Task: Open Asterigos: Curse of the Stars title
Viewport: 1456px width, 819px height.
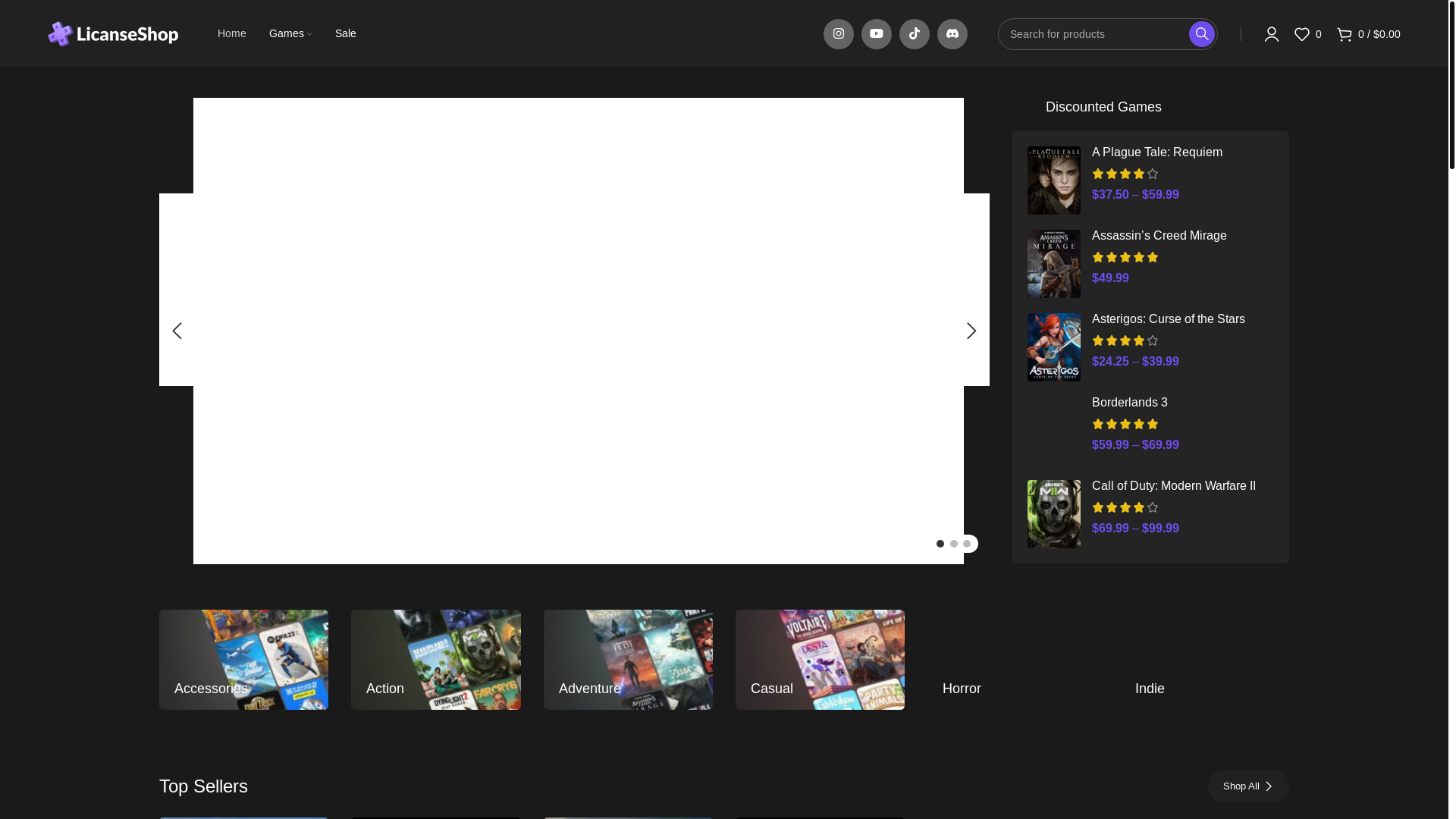Action: [1168, 319]
